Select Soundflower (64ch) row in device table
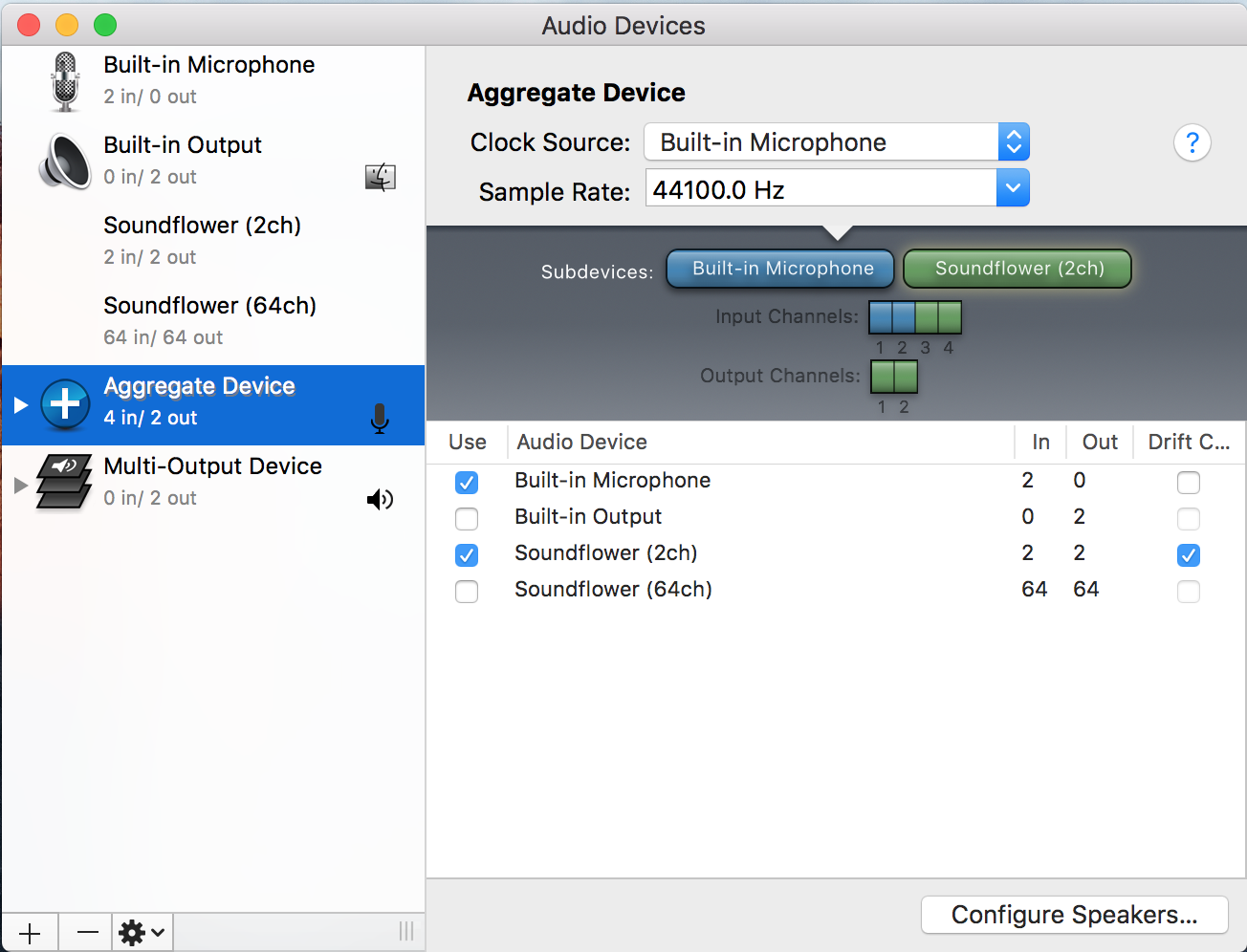The height and width of the screenshot is (952, 1247). pos(836,590)
